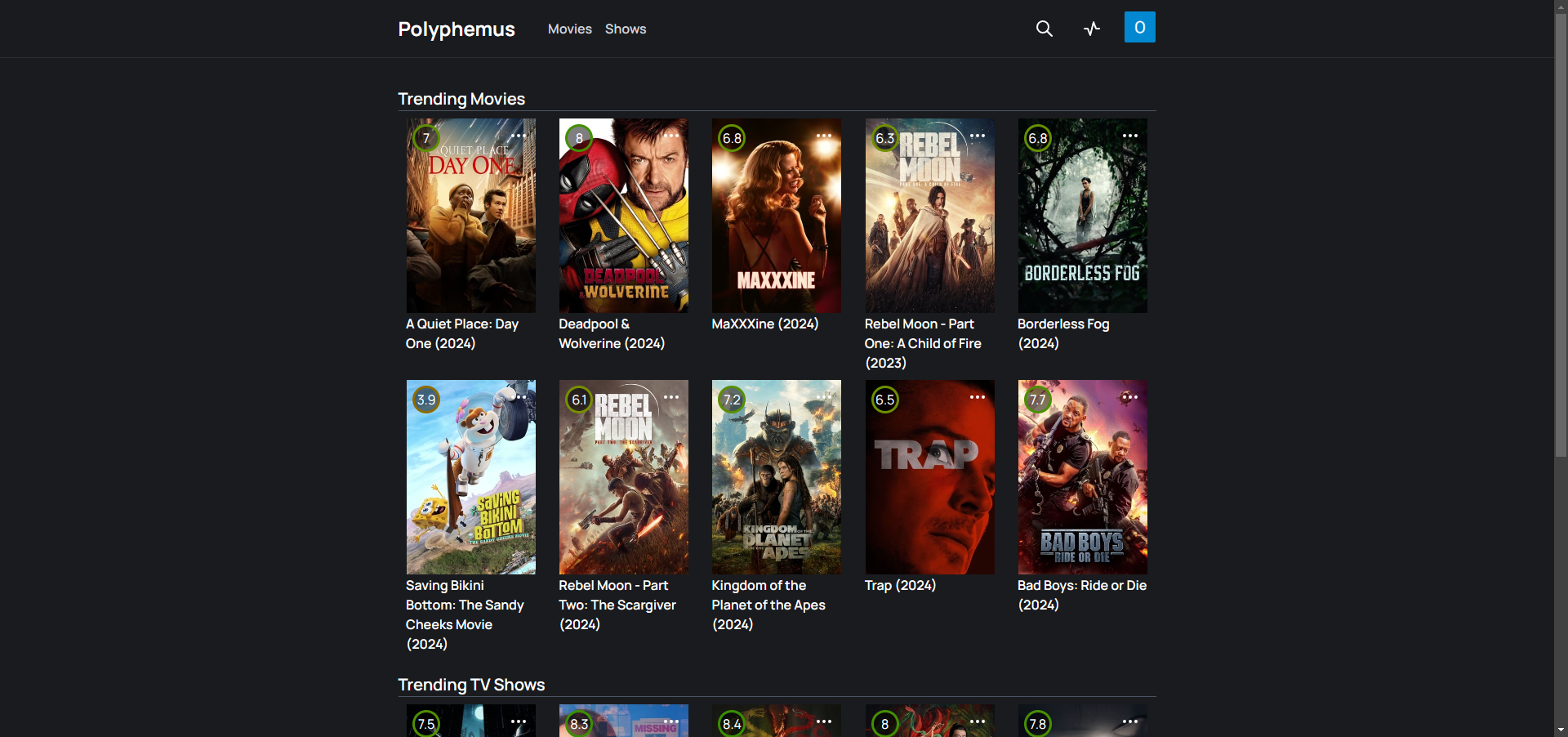Open options menu on Saving Bikini Bottom poster
Screen dimensions: 1568x737
point(519,397)
